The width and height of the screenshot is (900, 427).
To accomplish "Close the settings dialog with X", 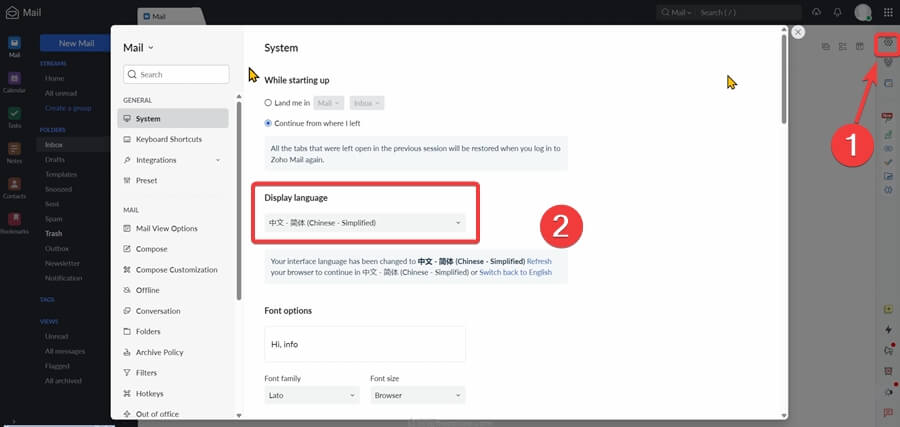I will [x=798, y=32].
